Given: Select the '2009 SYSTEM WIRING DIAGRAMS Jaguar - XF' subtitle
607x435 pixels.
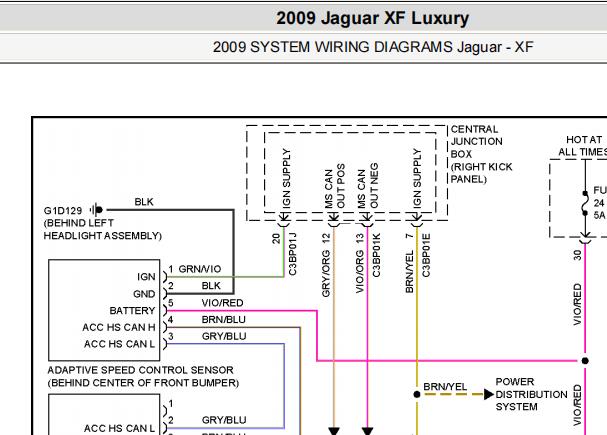Looking at the screenshot, I should tap(373, 47).
